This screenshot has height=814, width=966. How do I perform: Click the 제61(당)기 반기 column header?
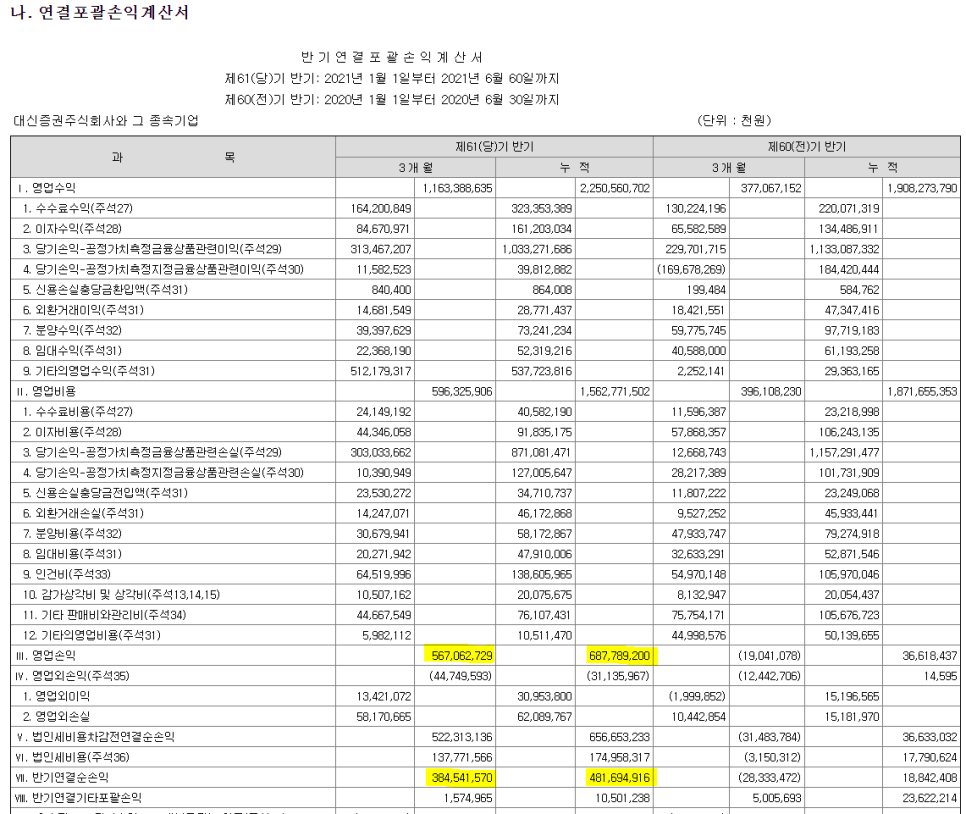click(494, 147)
